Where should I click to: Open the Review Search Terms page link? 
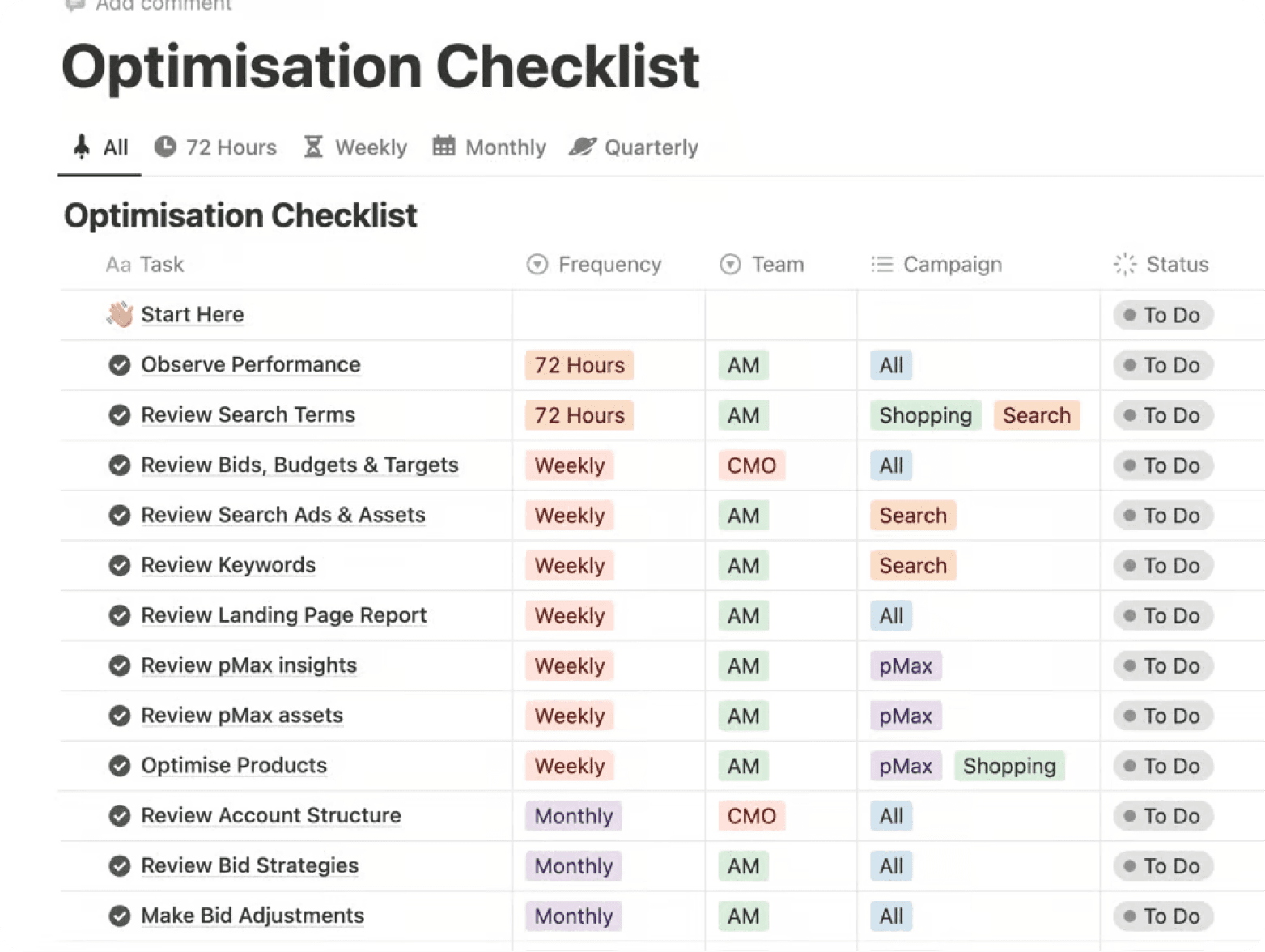(248, 414)
